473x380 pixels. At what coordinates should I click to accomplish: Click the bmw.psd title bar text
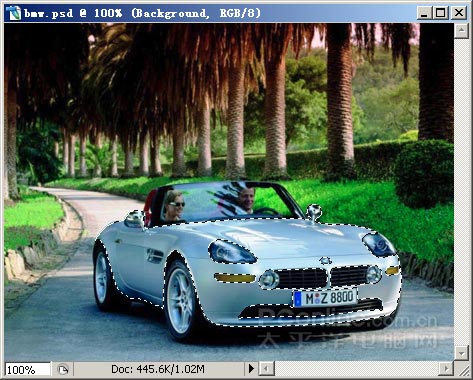point(142,14)
